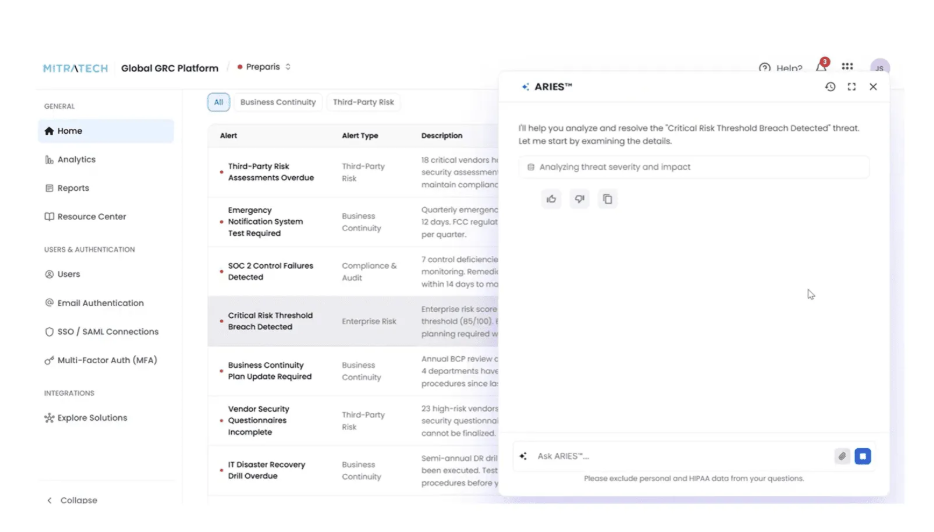Viewport: 934px width, 532px height.
Task: Open Multi-Factor Auth (MFA)
Action: click(x=106, y=360)
